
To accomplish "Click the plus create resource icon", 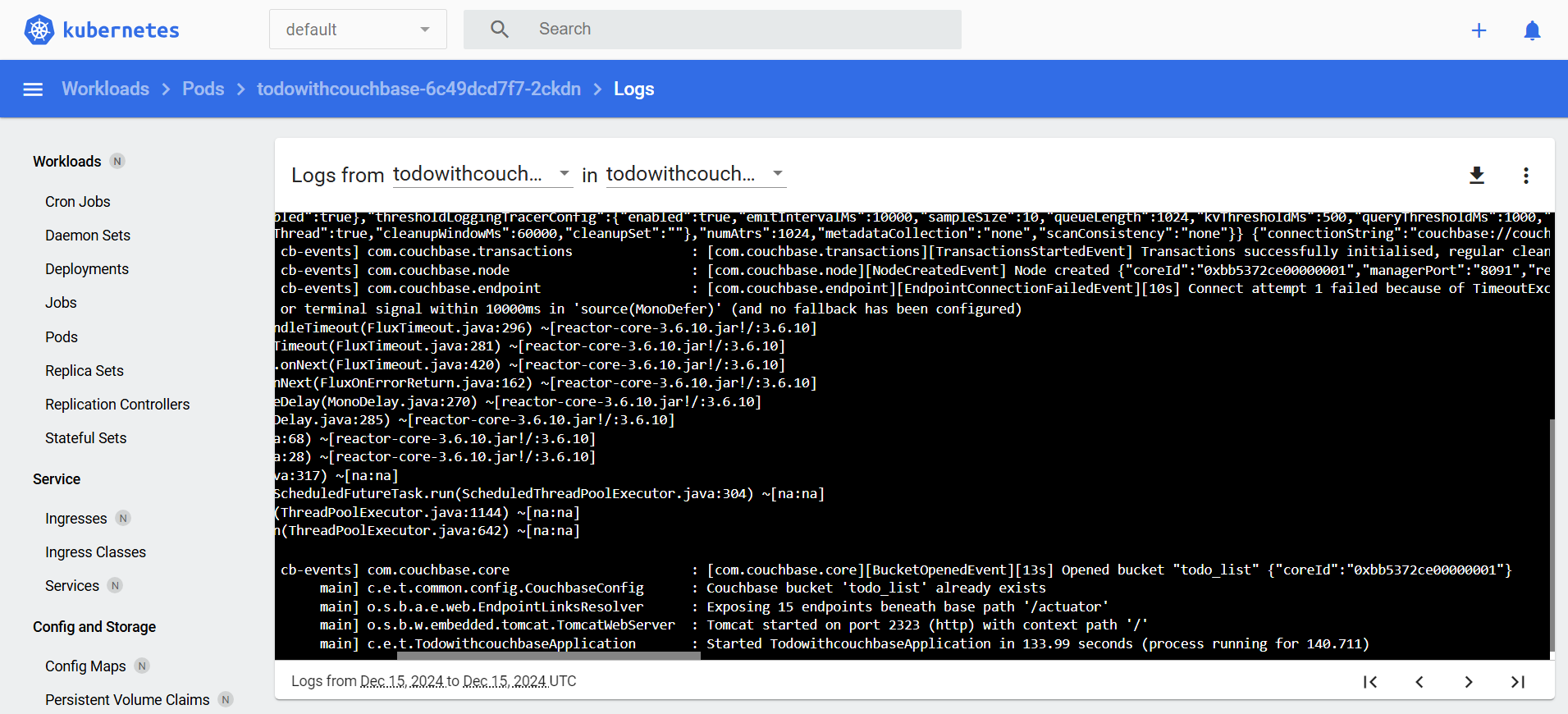I will click(x=1479, y=30).
